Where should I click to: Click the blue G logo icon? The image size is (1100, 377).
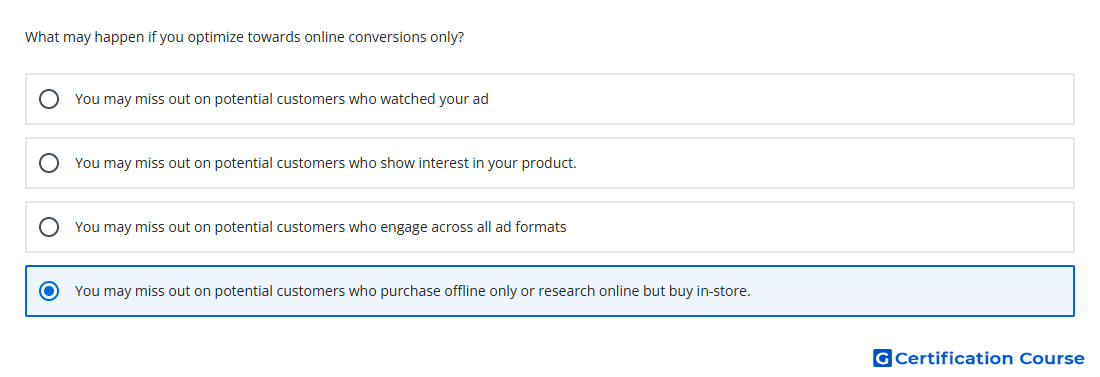point(882,358)
